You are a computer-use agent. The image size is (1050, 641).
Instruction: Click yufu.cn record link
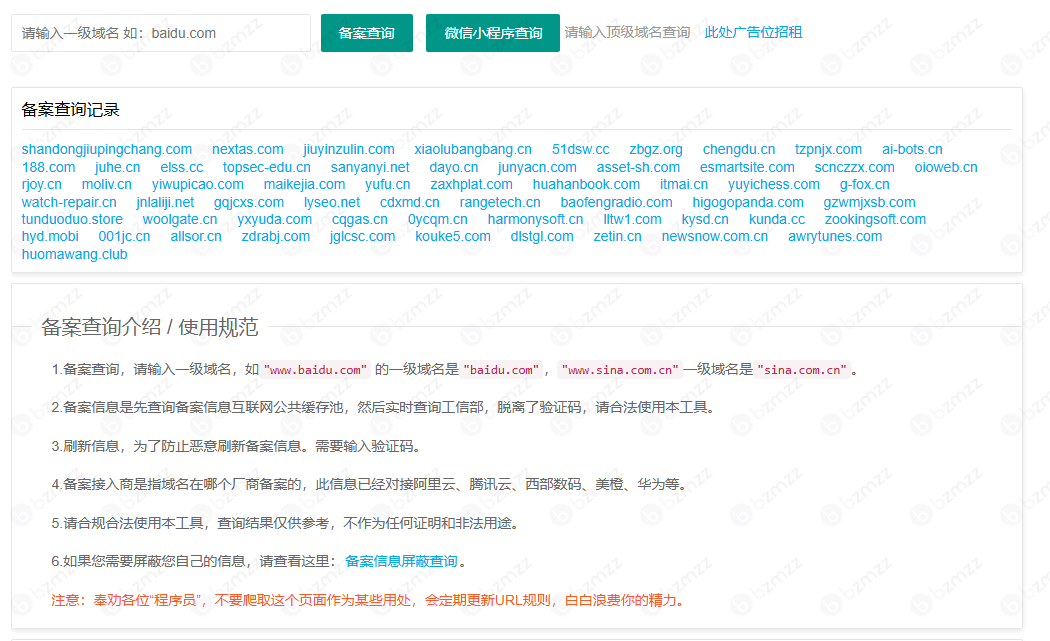[388, 184]
